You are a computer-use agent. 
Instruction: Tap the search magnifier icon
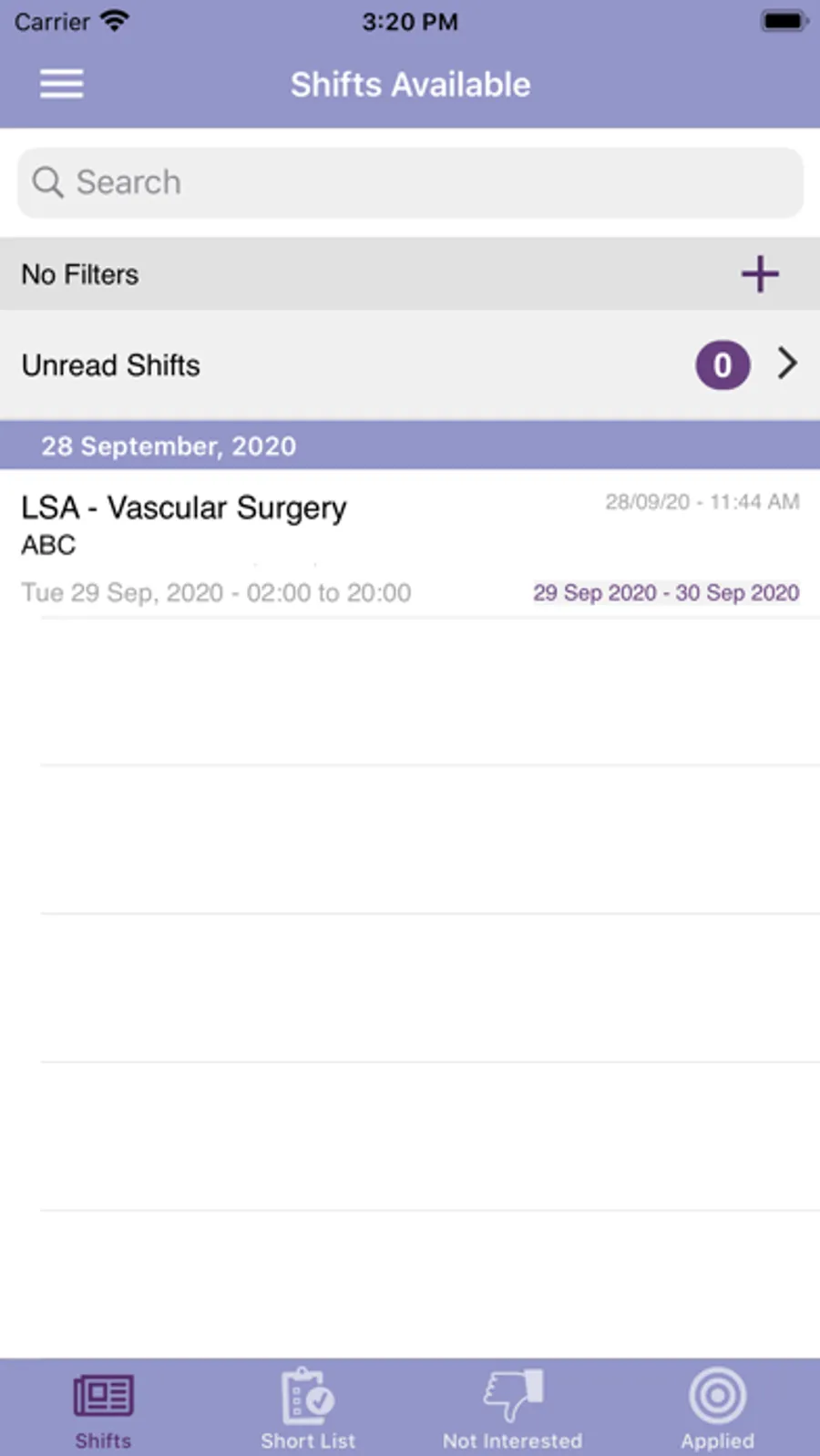pos(47,182)
